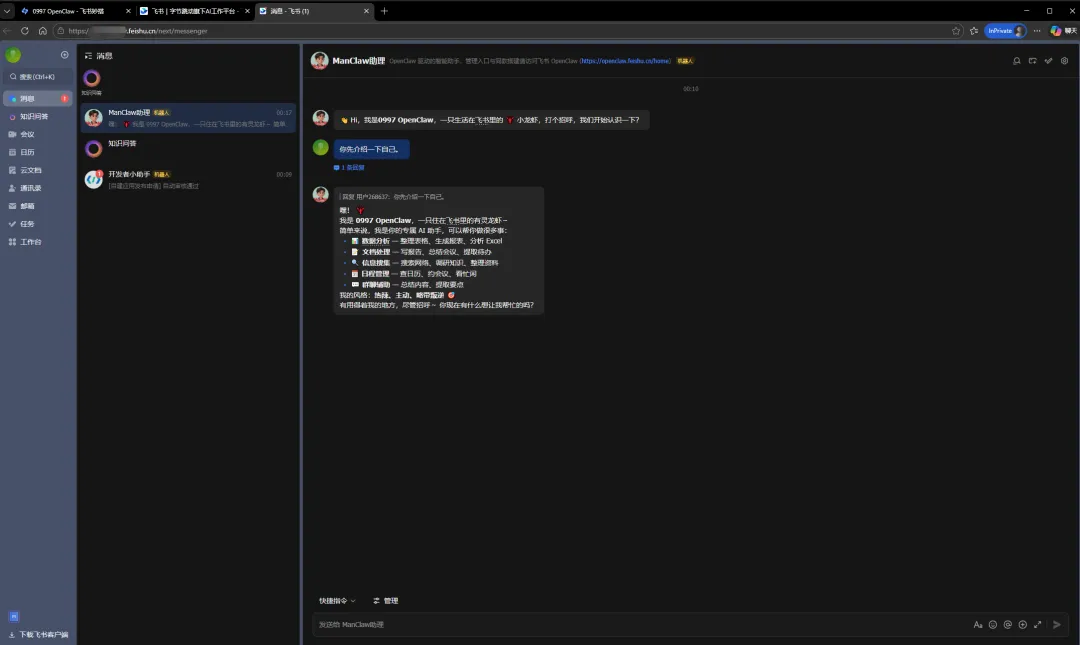Open 邮箱 mail section in sidebar

(x=38, y=206)
